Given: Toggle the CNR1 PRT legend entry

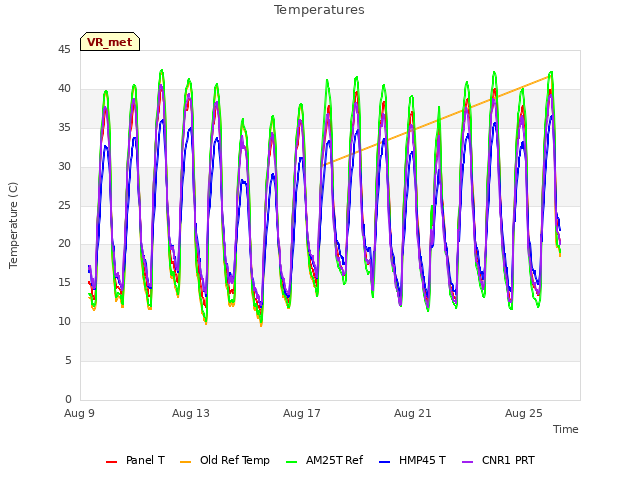Looking at the screenshot, I should 498,460.
